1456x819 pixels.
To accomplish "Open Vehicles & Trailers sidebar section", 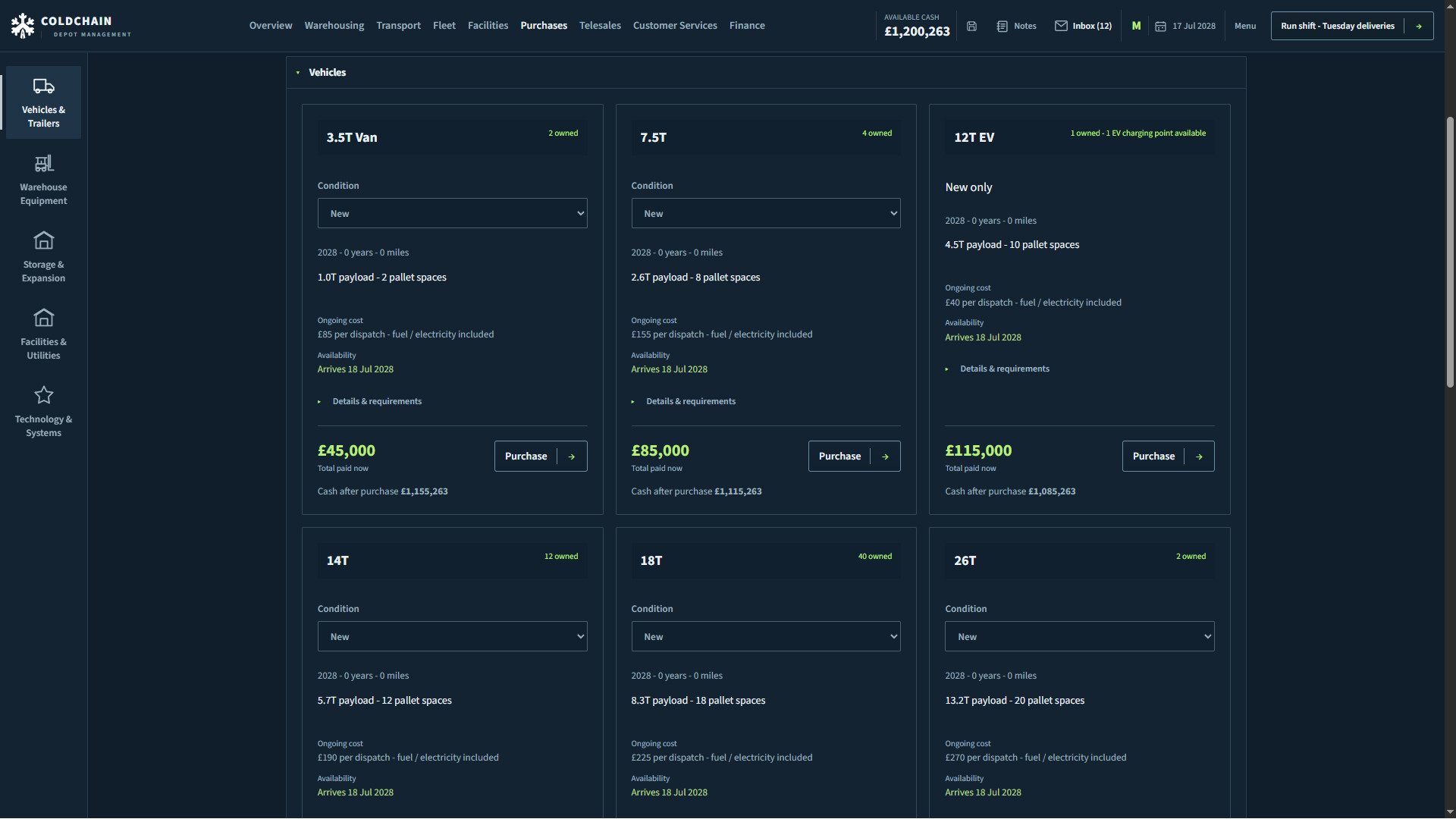I will tap(43, 102).
